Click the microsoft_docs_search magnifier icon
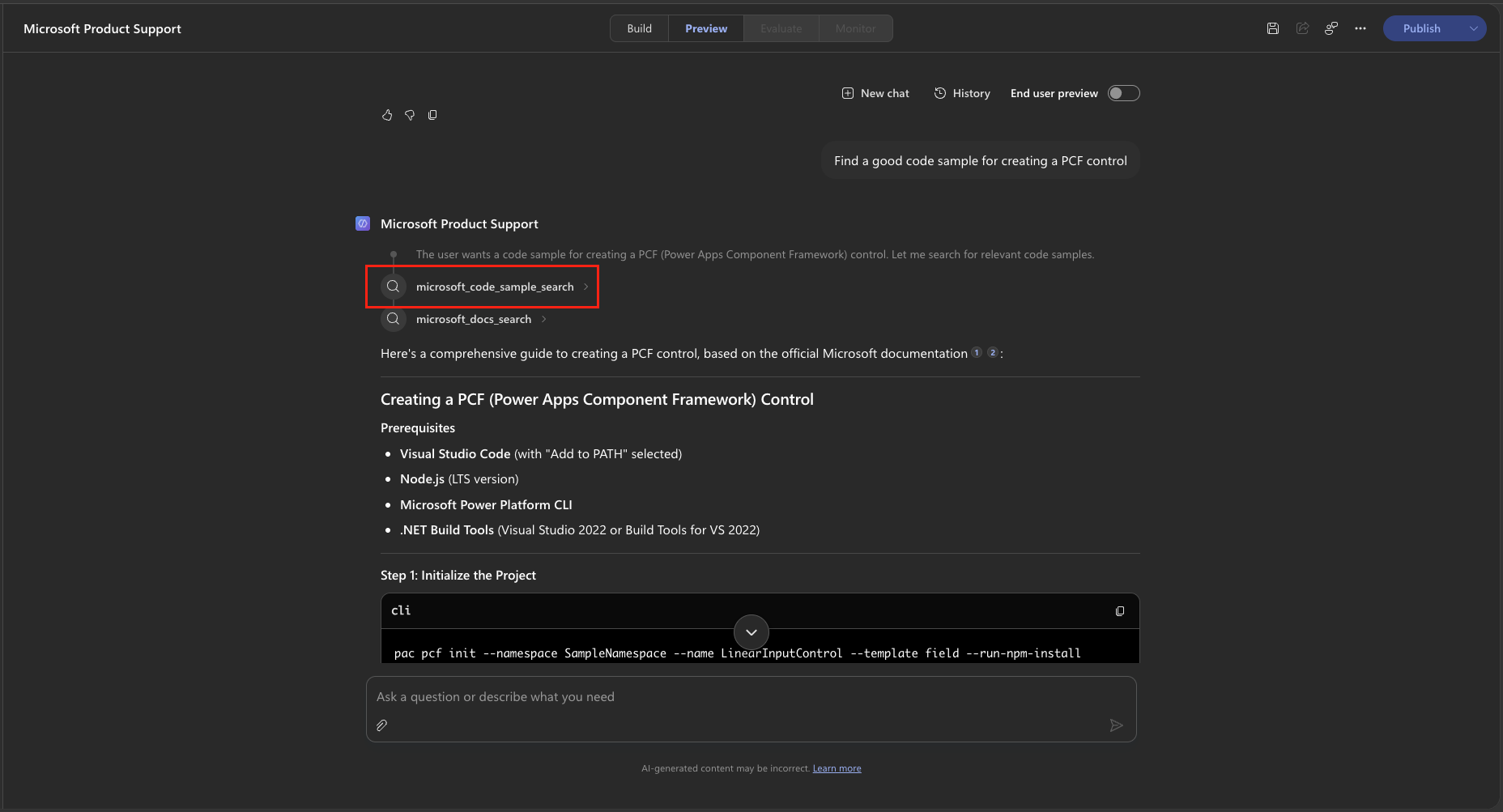Screen dimensions: 1503x812 (393, 319)
